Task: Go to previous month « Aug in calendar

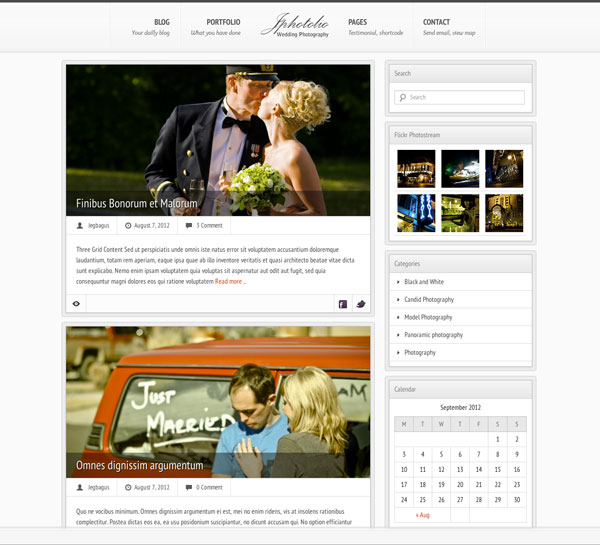Action: tap(422, 515)
